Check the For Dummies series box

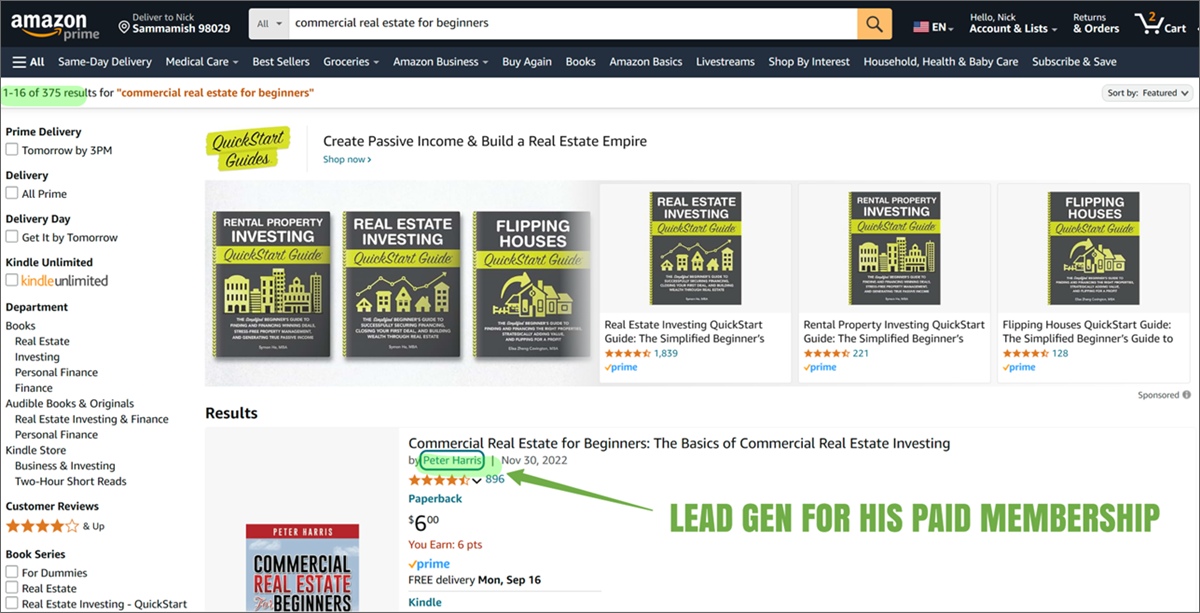12,573
